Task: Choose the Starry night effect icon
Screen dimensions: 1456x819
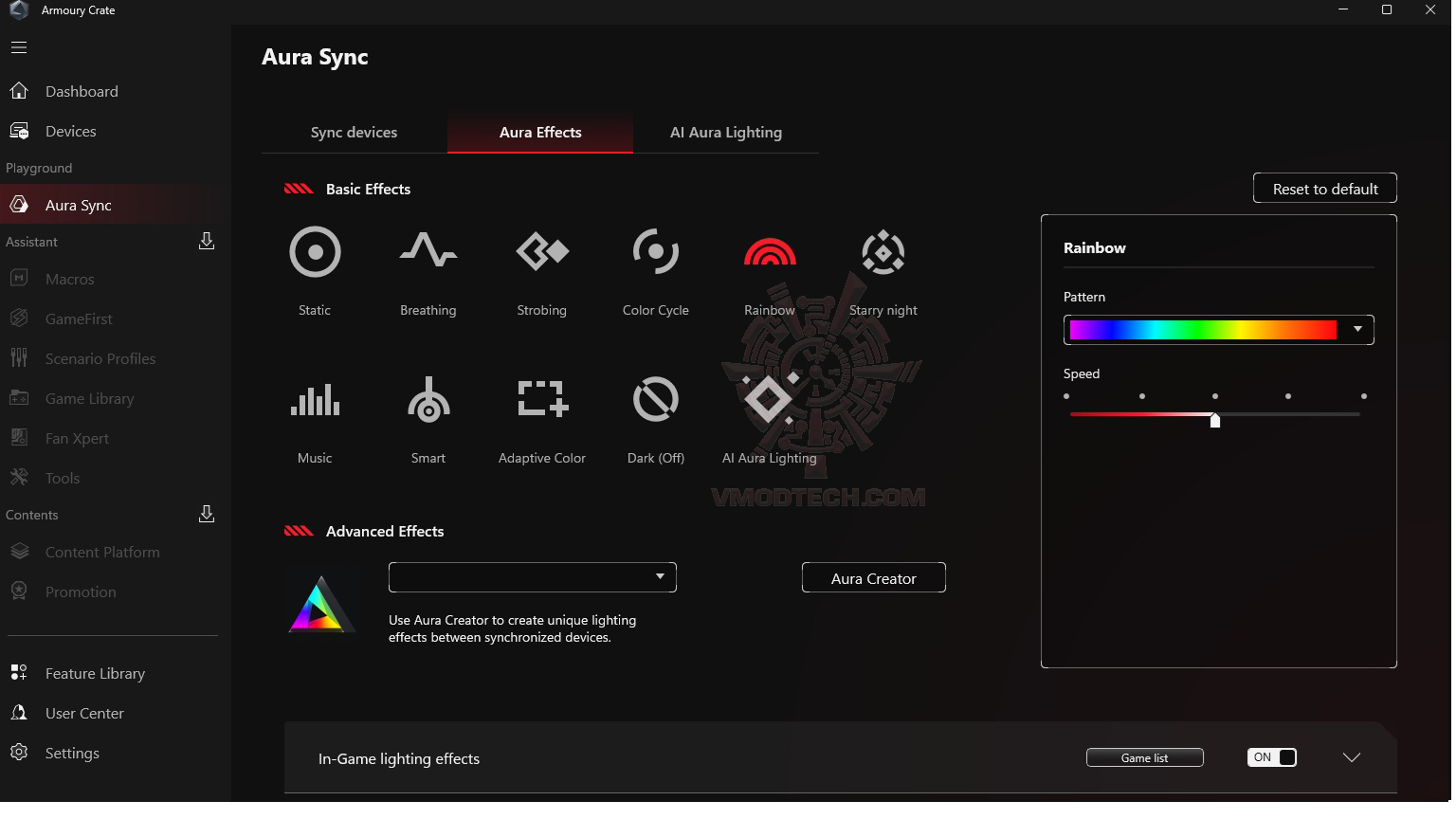Action: tap(883, 252)
